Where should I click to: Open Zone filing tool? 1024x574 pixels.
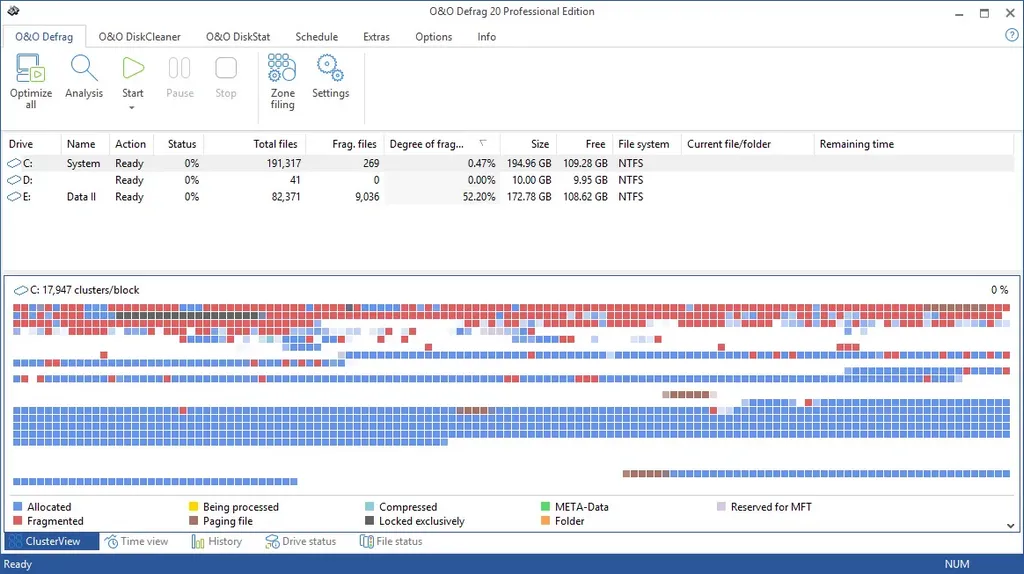point(282,68)
